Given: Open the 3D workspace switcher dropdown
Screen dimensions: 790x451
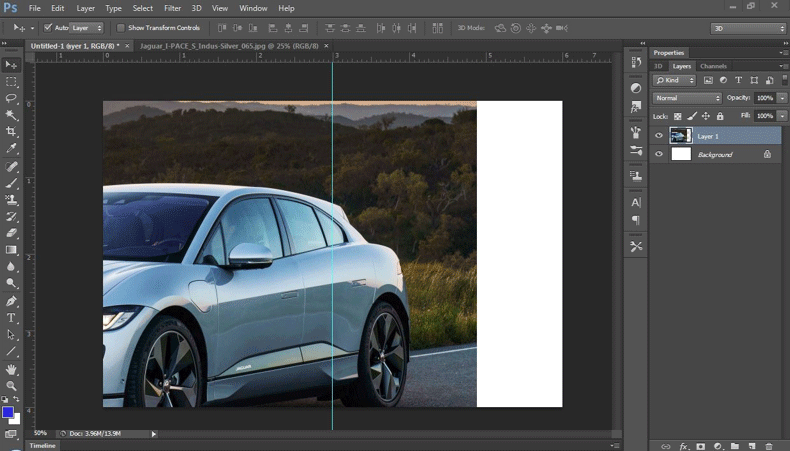Looking at the screenshot, I should tap(748, 28).
